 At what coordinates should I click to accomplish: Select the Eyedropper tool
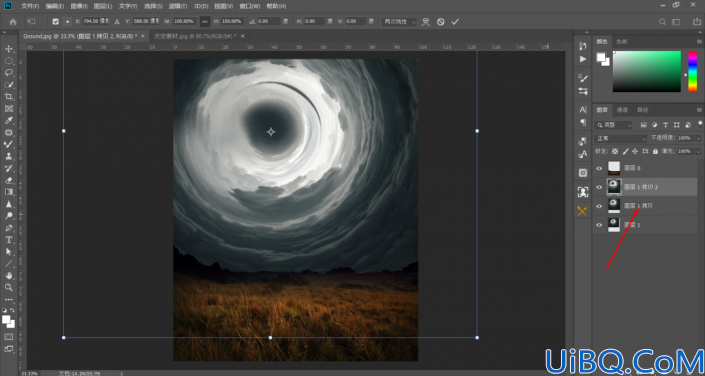(x=9, y=121)
